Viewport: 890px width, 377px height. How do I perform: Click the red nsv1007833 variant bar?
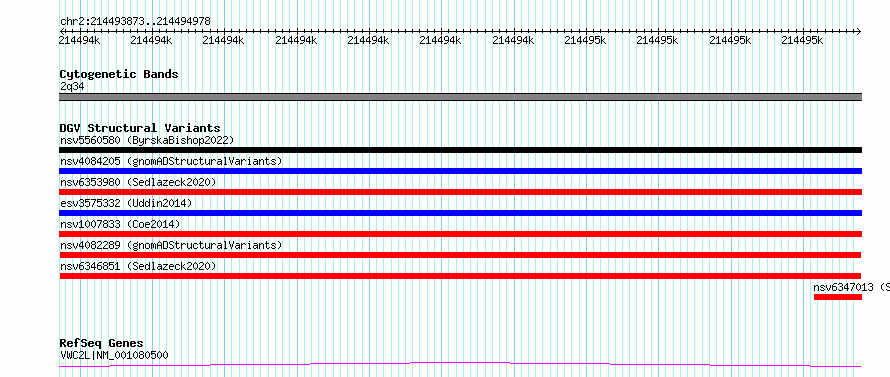point(460,234)
